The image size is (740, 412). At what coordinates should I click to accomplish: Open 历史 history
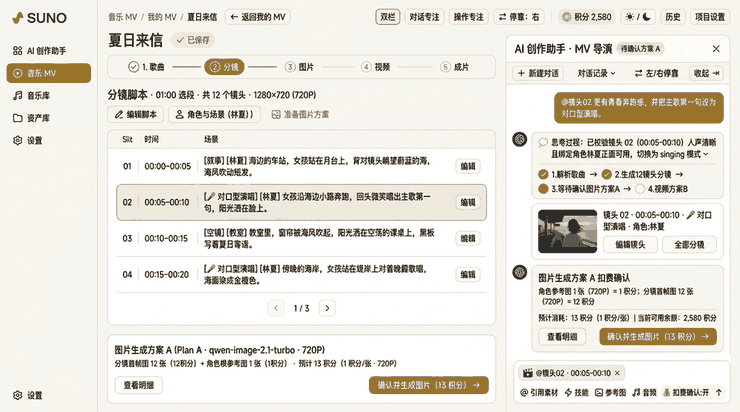point(673,17)
